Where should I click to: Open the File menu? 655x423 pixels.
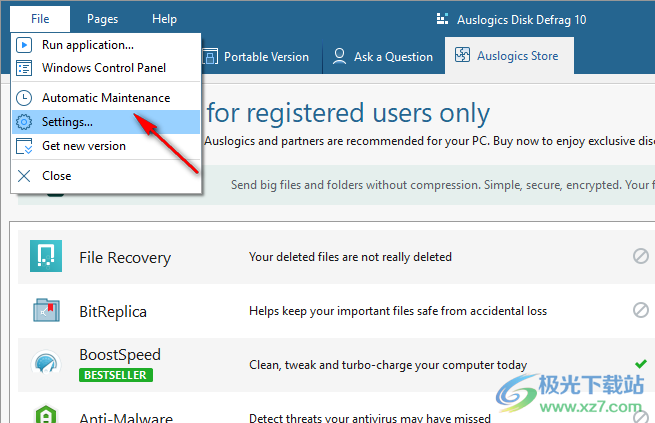point(40,19)
